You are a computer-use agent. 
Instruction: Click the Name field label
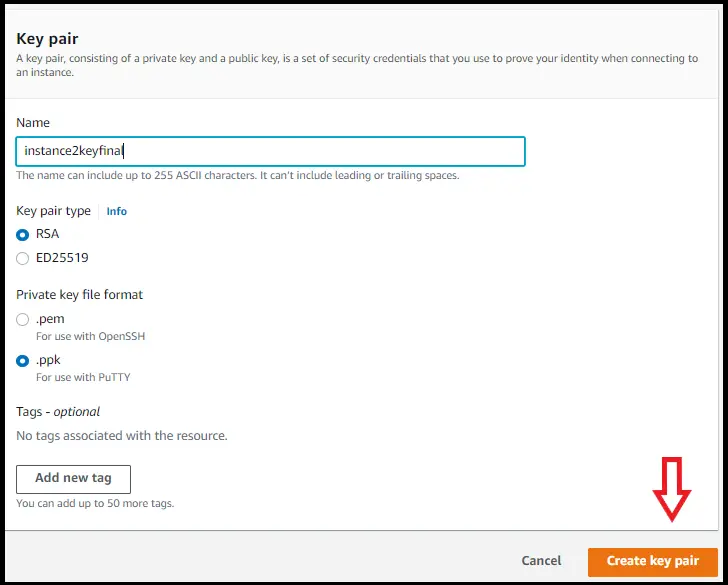pos(32,123)
